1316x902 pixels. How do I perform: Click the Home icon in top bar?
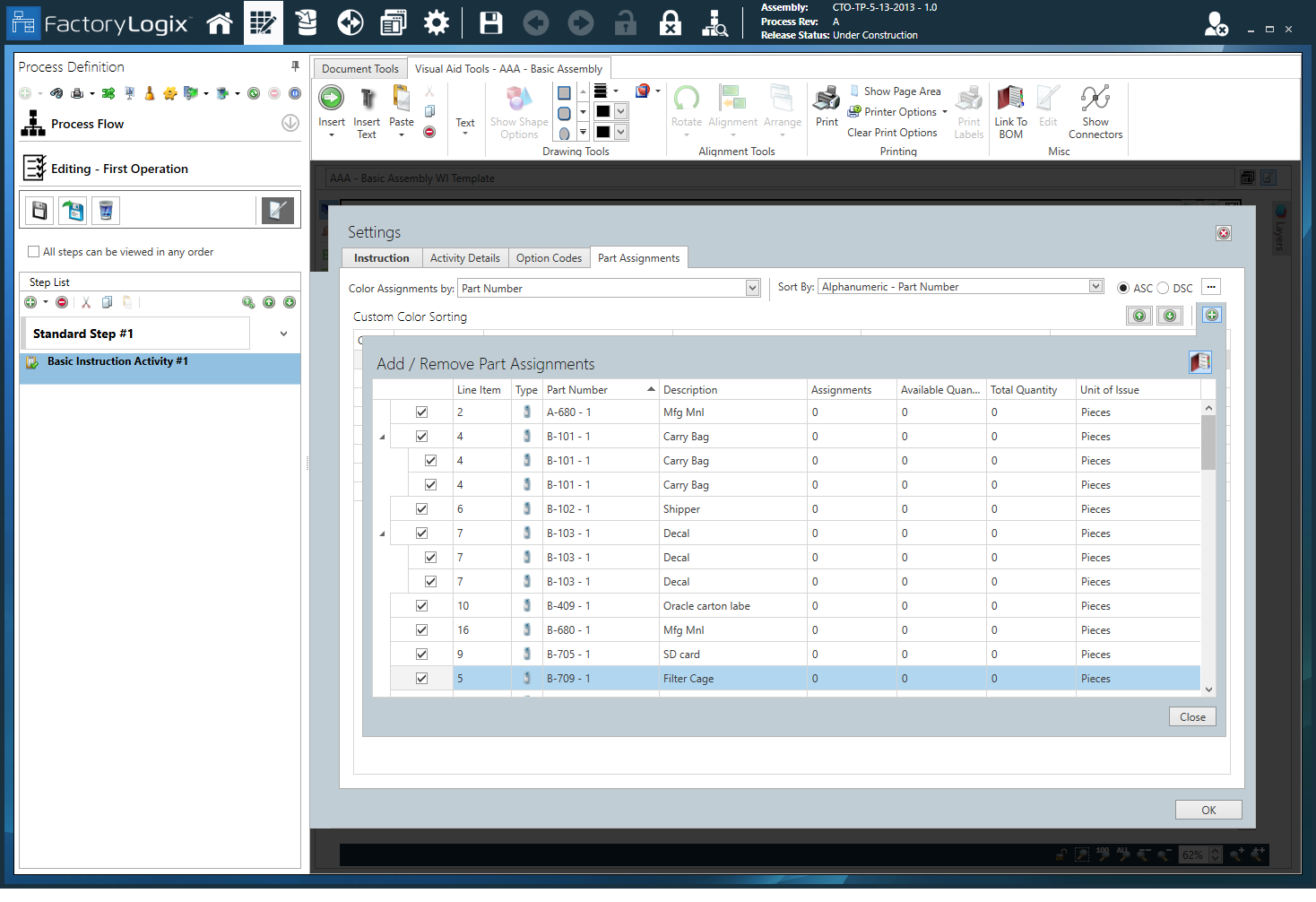[220, 23]
